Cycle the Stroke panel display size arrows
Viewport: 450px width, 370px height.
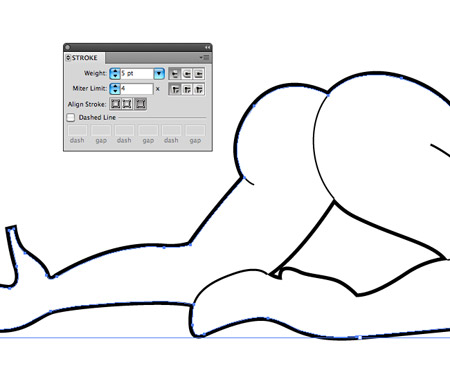pos(68,58)
